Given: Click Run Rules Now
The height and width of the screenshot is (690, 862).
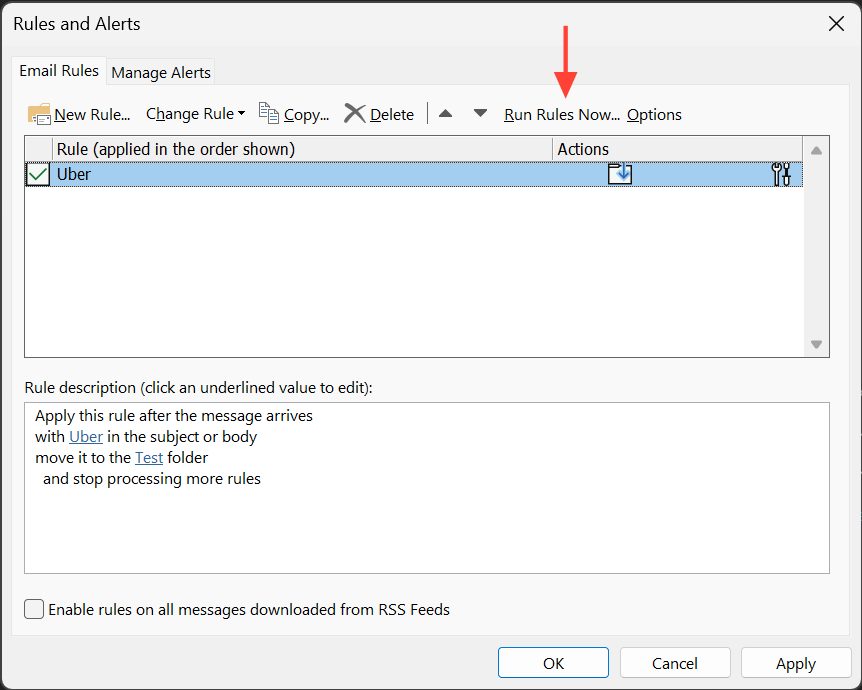Looking at the screenshot, I should (x=561, y=114).
